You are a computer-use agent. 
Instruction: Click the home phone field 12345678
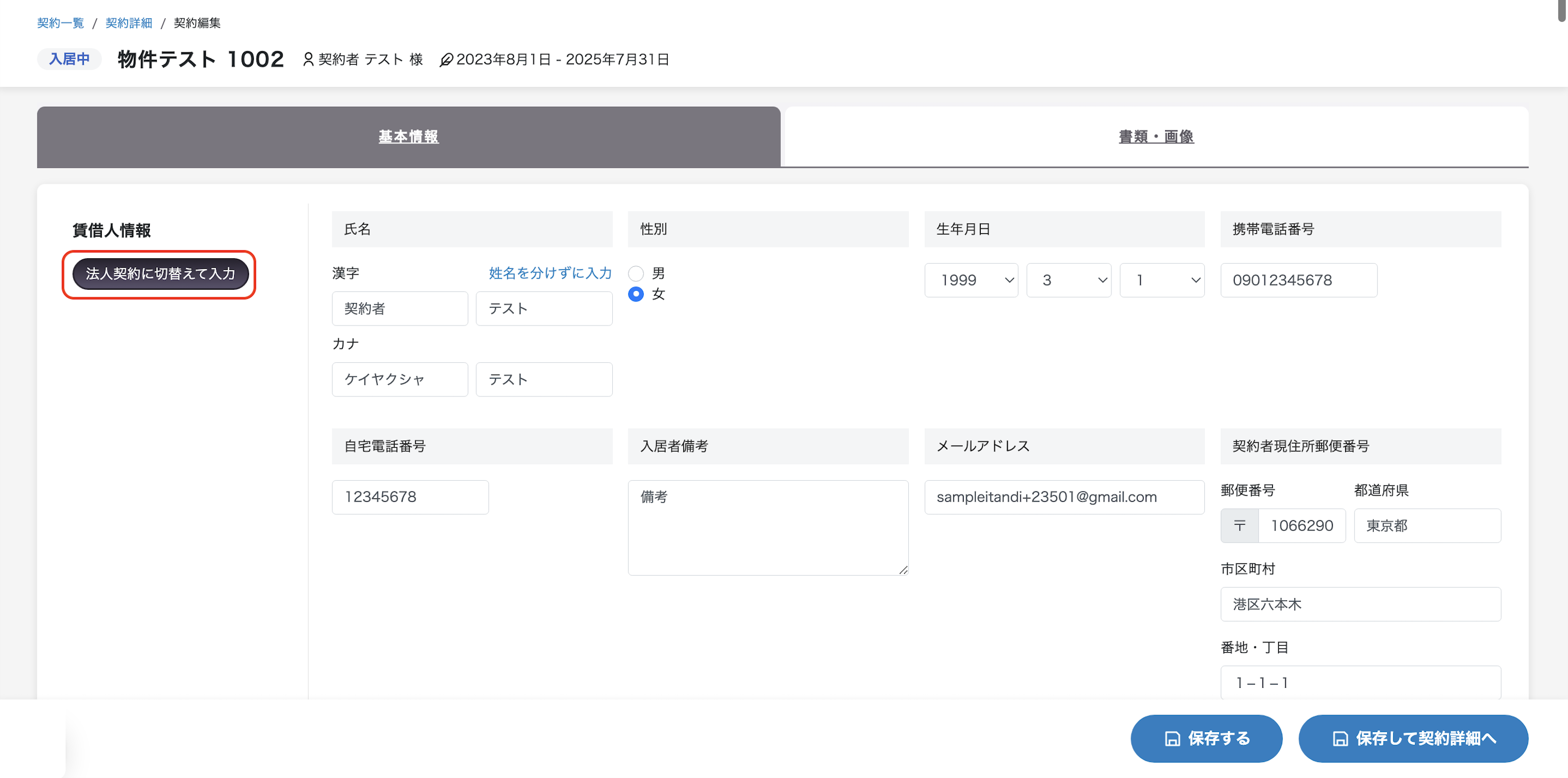click(x=410, y=497)
